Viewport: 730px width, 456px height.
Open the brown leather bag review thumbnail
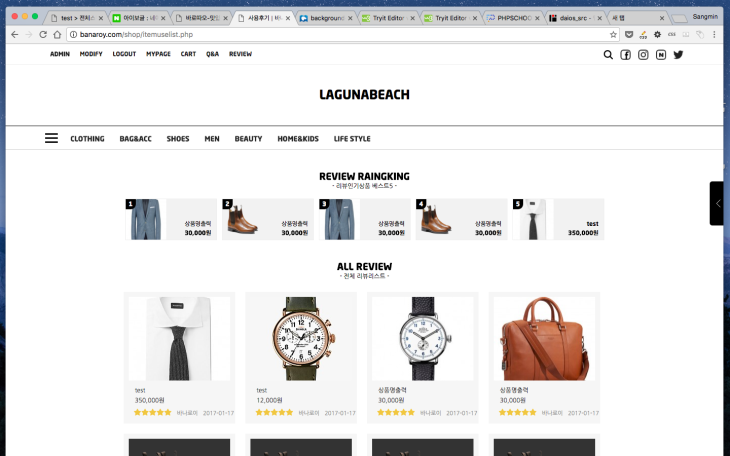point(544,338)
